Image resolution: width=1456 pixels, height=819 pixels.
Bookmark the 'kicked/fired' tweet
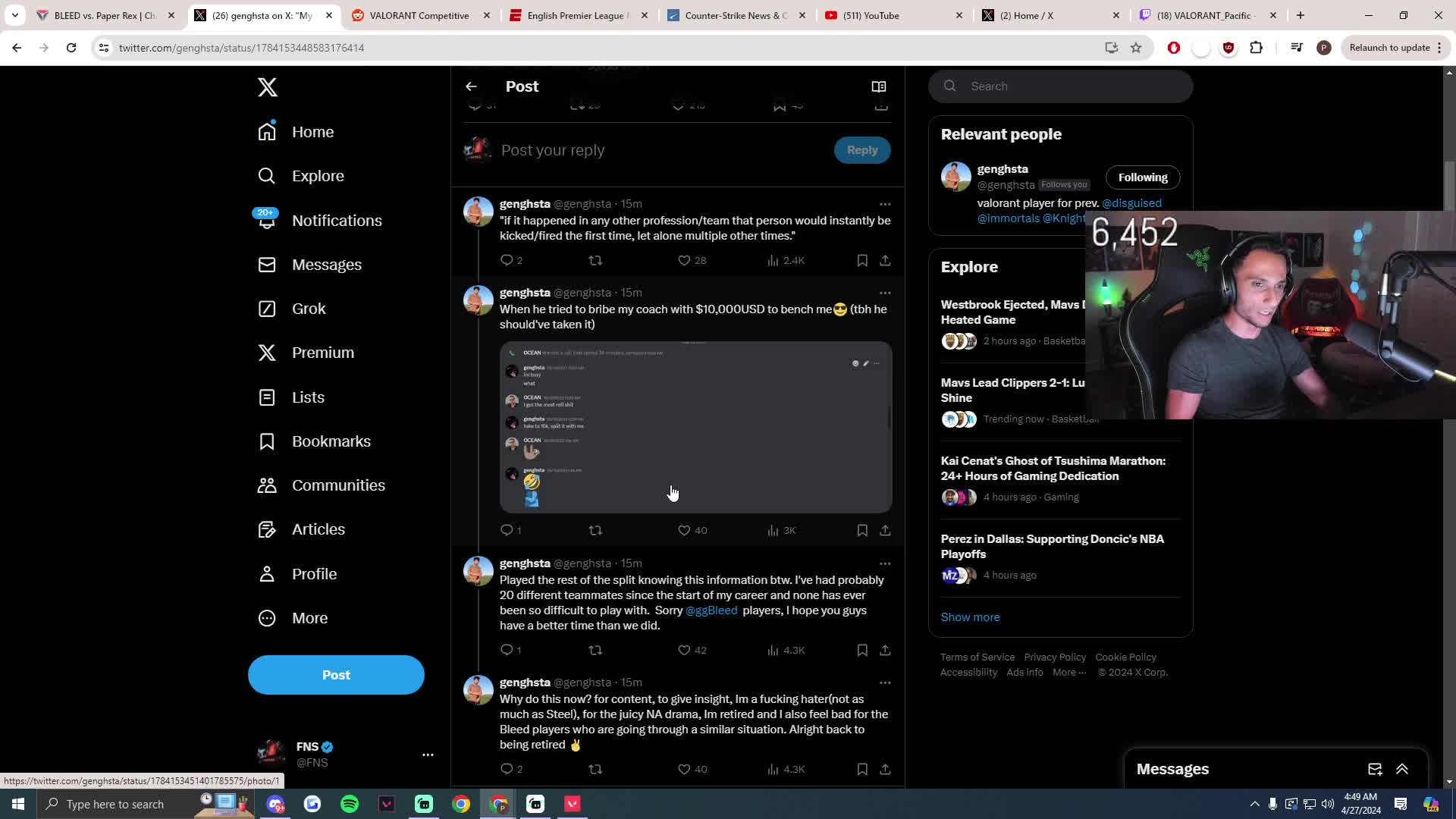tap(862, 260)
